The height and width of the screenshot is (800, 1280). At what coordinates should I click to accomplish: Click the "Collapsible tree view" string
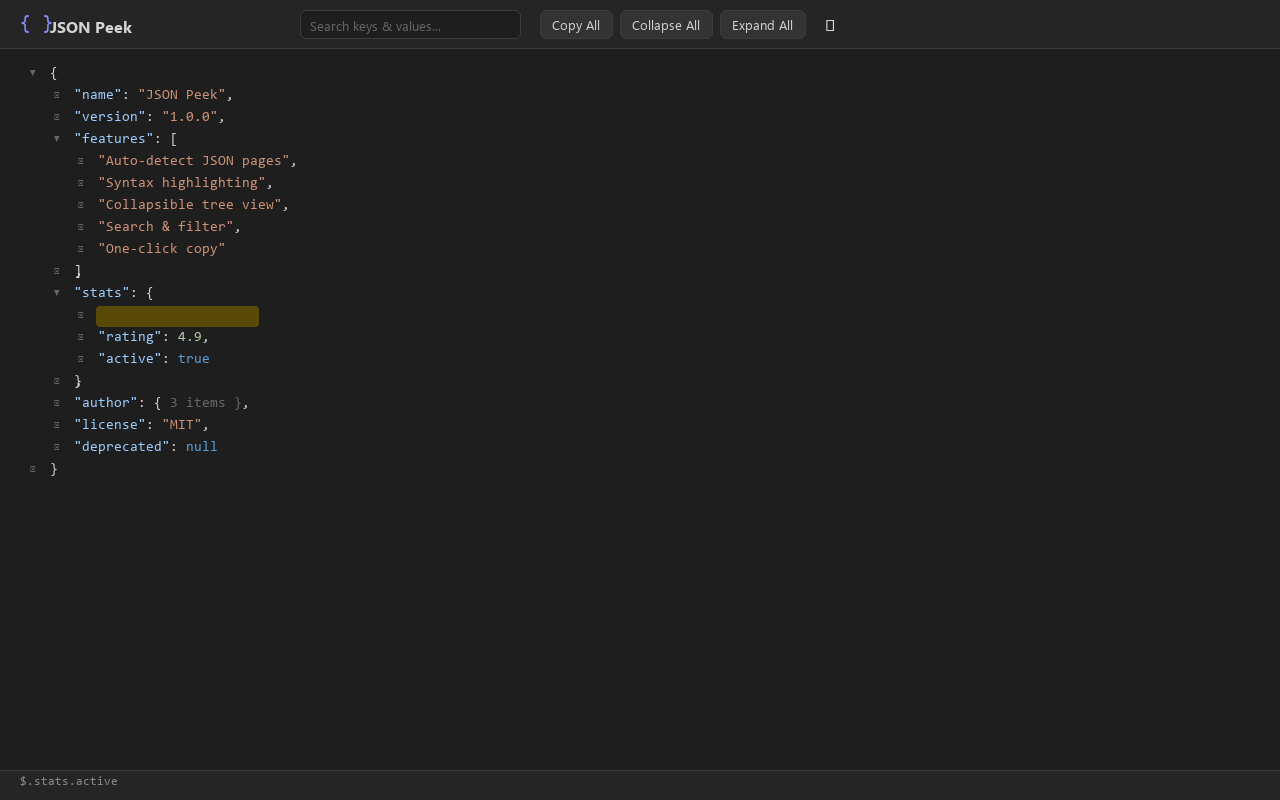pyautogui.click(x=190, y=205)
